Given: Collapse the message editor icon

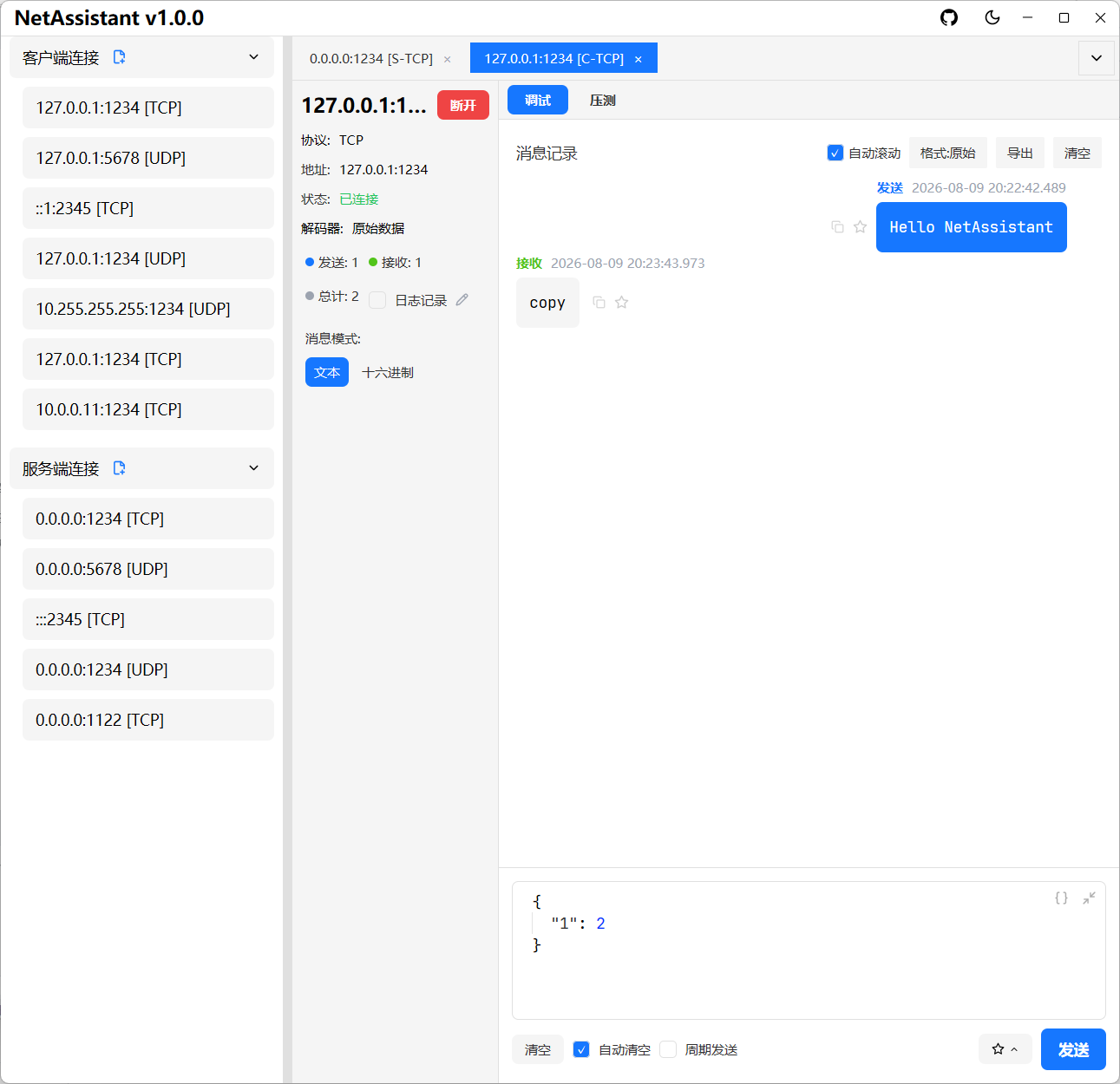Looking at the screenshot, I should 1089,898.
